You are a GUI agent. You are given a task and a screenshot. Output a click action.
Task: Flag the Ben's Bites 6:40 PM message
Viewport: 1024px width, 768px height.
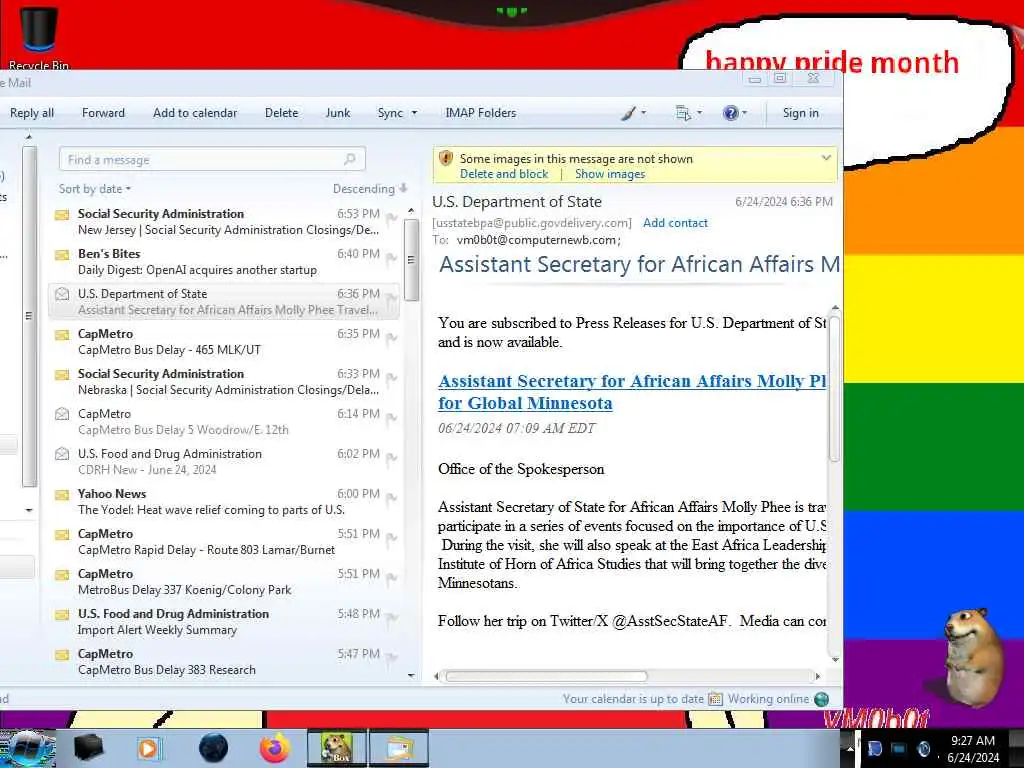pyautogui.click(x=392, y=259)
